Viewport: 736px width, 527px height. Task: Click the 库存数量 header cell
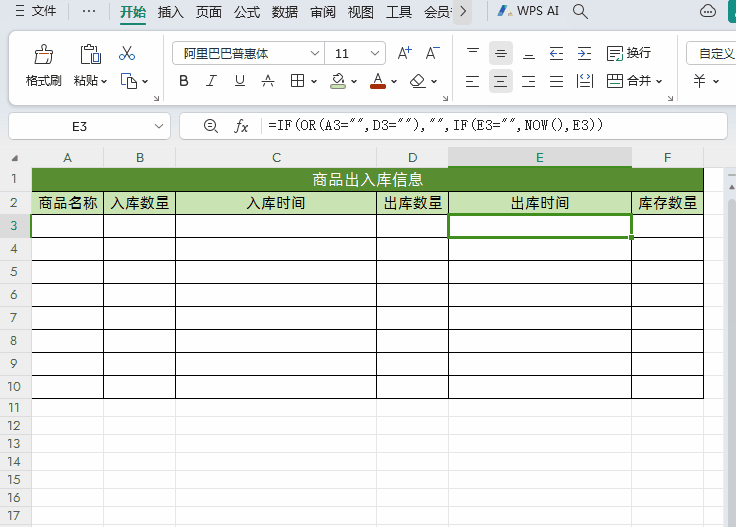667,203
